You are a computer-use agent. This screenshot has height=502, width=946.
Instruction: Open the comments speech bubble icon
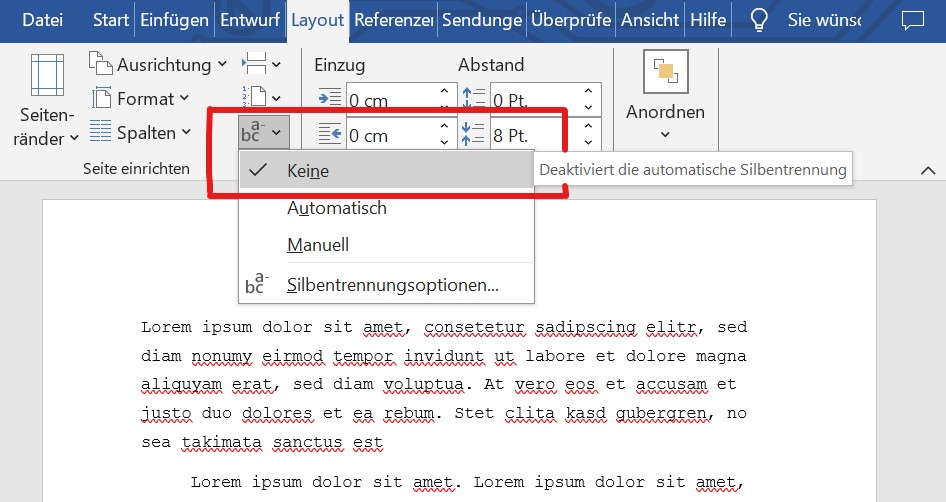[912, 20]
